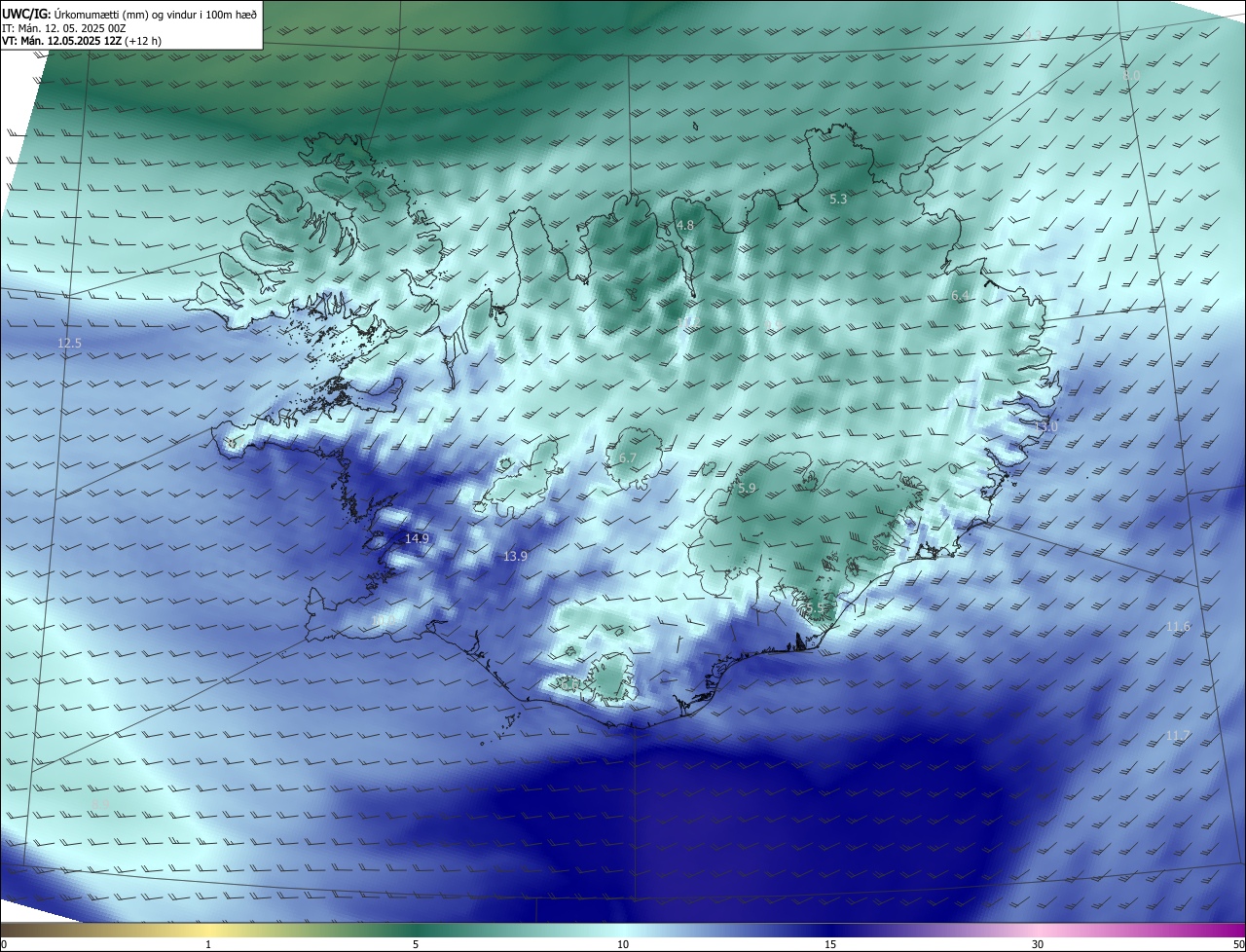Click the valid time line "VT: Mán. 12.05.2025 12Z"
Image resolution: width=1246 pixels, height=952 pixels.
click(82, 41)
